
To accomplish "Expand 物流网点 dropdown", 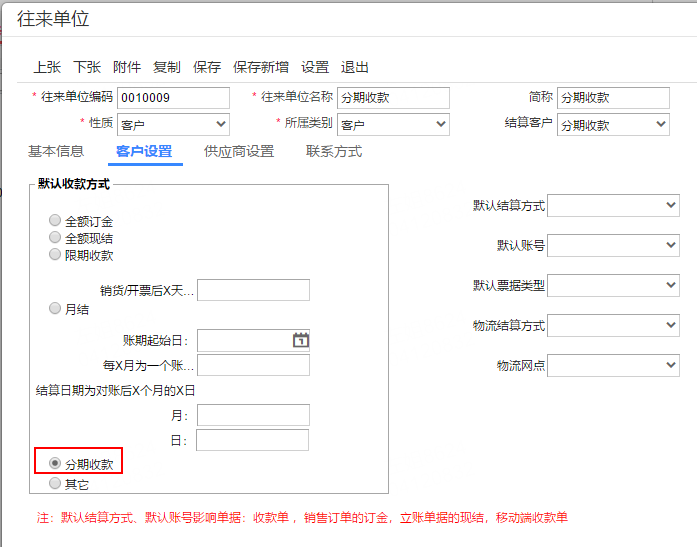I will click(x=613, y=365).
